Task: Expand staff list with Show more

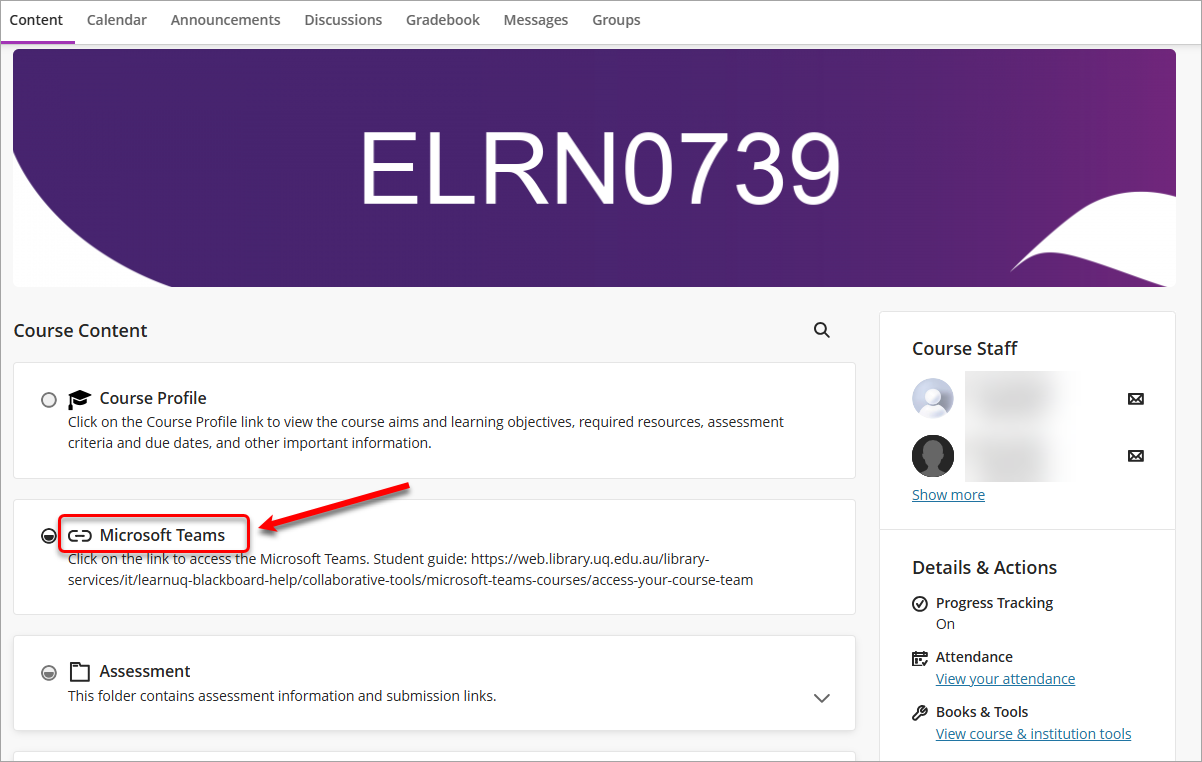Action: point(948,495)
